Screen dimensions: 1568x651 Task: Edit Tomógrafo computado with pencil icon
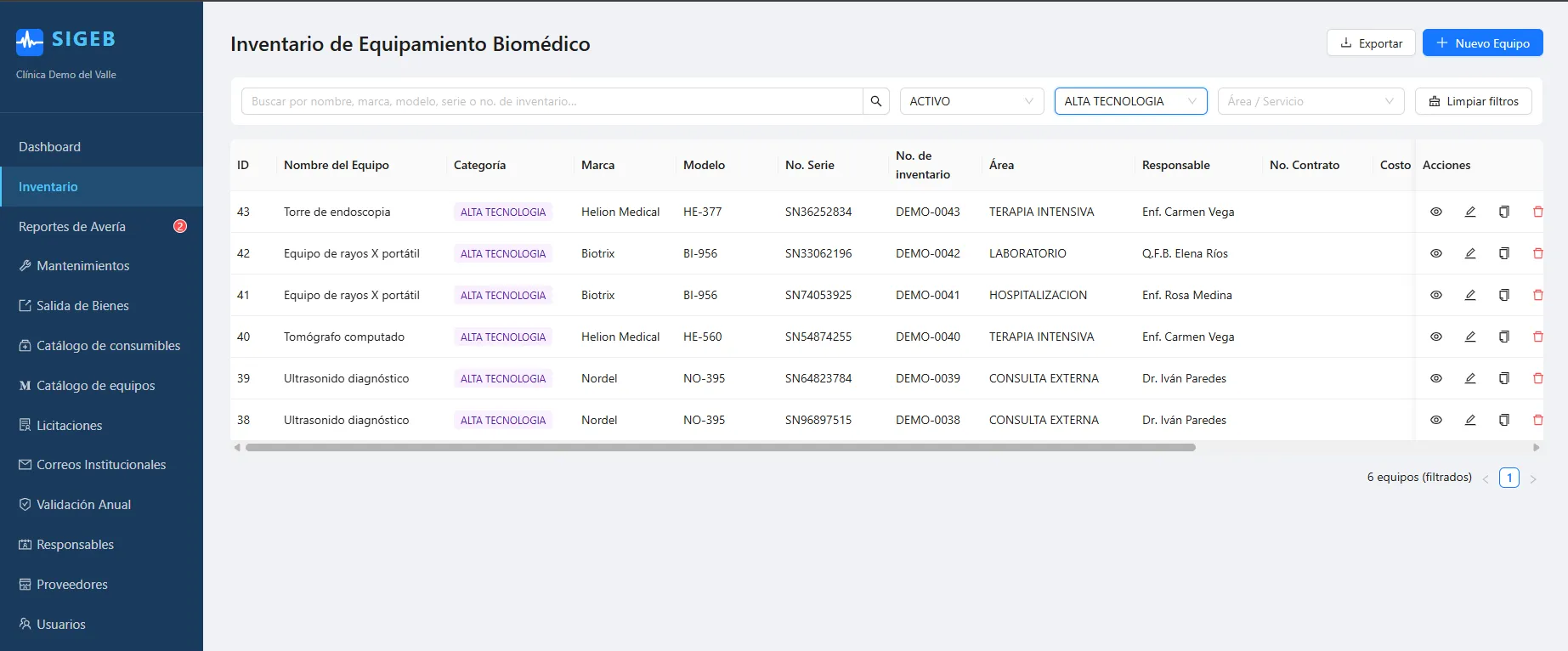[x=1470, y=337]
